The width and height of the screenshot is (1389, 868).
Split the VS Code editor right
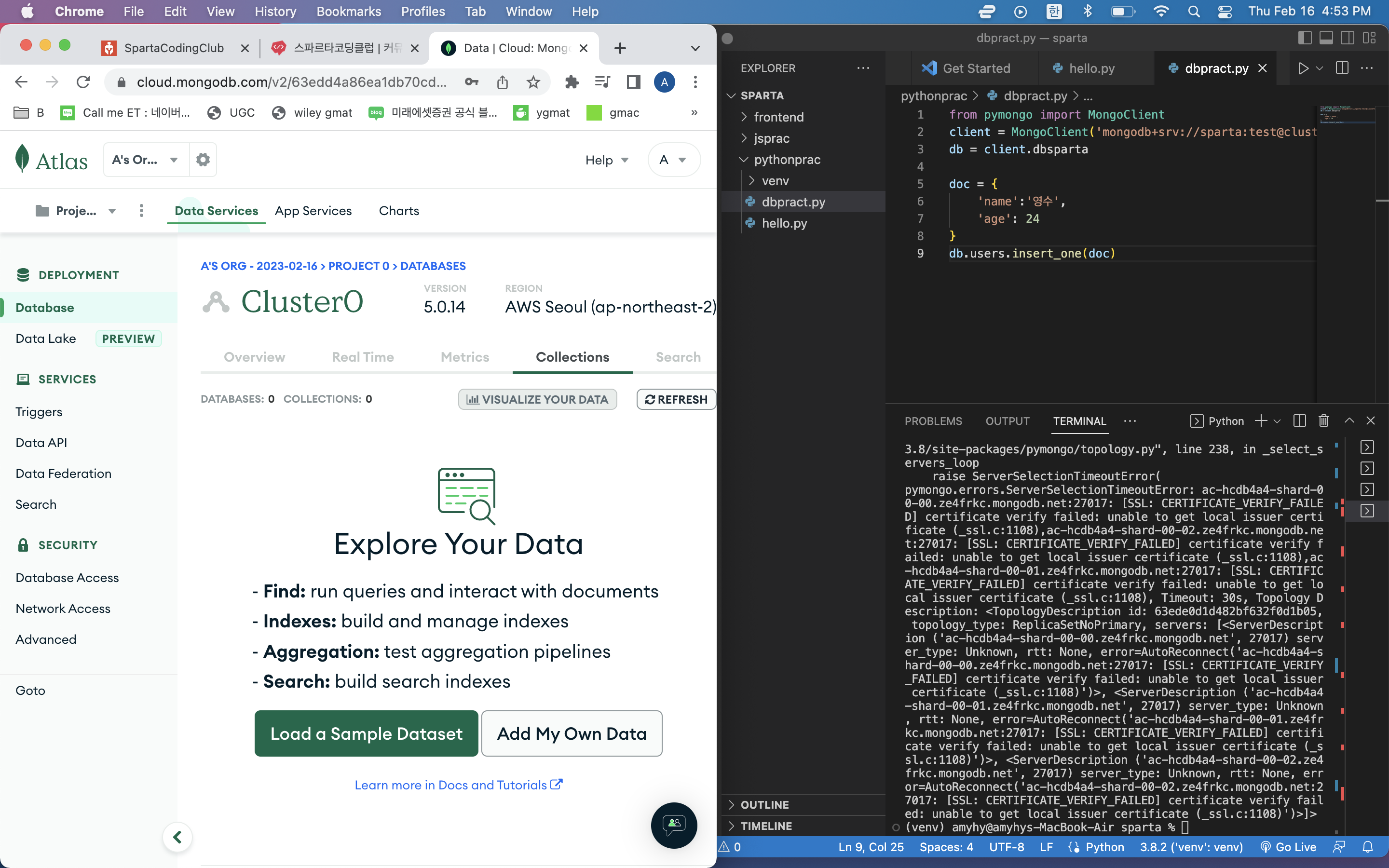[x=1342, y=68]
